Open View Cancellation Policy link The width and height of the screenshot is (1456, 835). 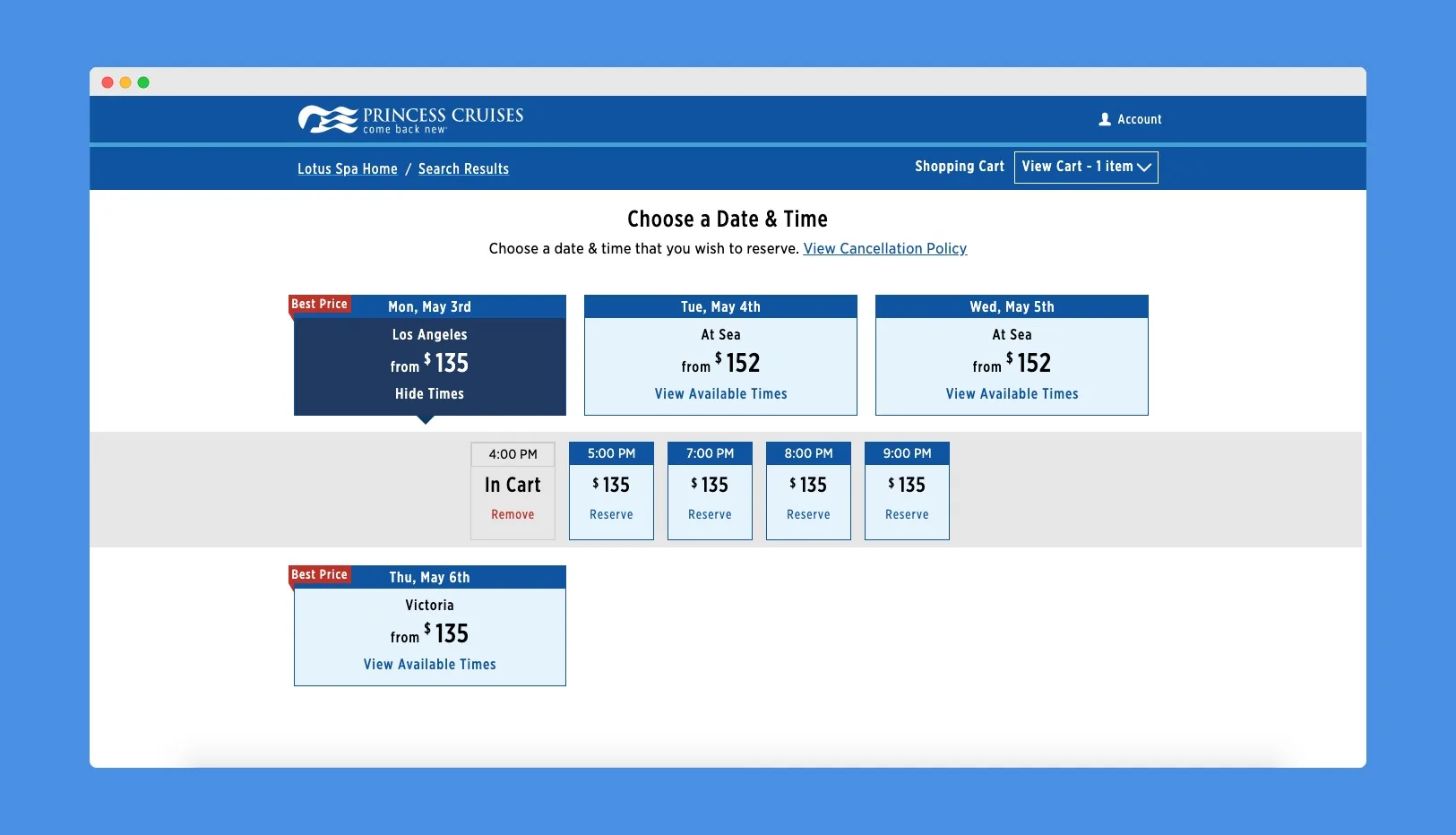click(885, 248)
